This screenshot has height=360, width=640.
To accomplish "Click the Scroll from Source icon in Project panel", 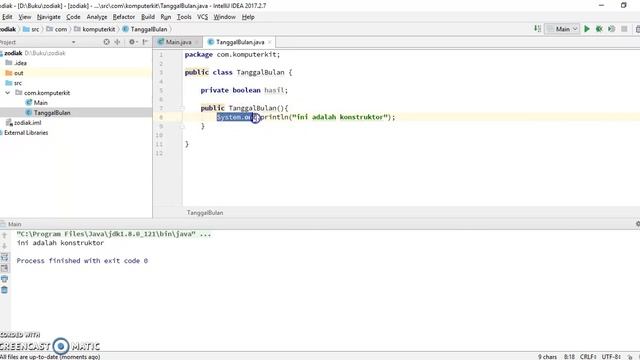I will pos(107,42).
